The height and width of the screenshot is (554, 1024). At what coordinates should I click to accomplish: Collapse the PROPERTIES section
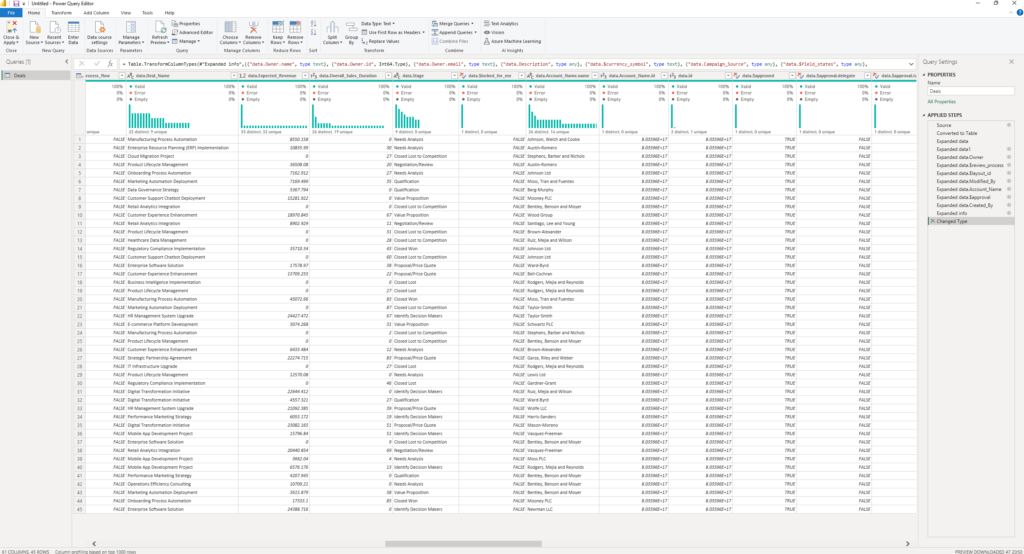[x=924, y=74]
